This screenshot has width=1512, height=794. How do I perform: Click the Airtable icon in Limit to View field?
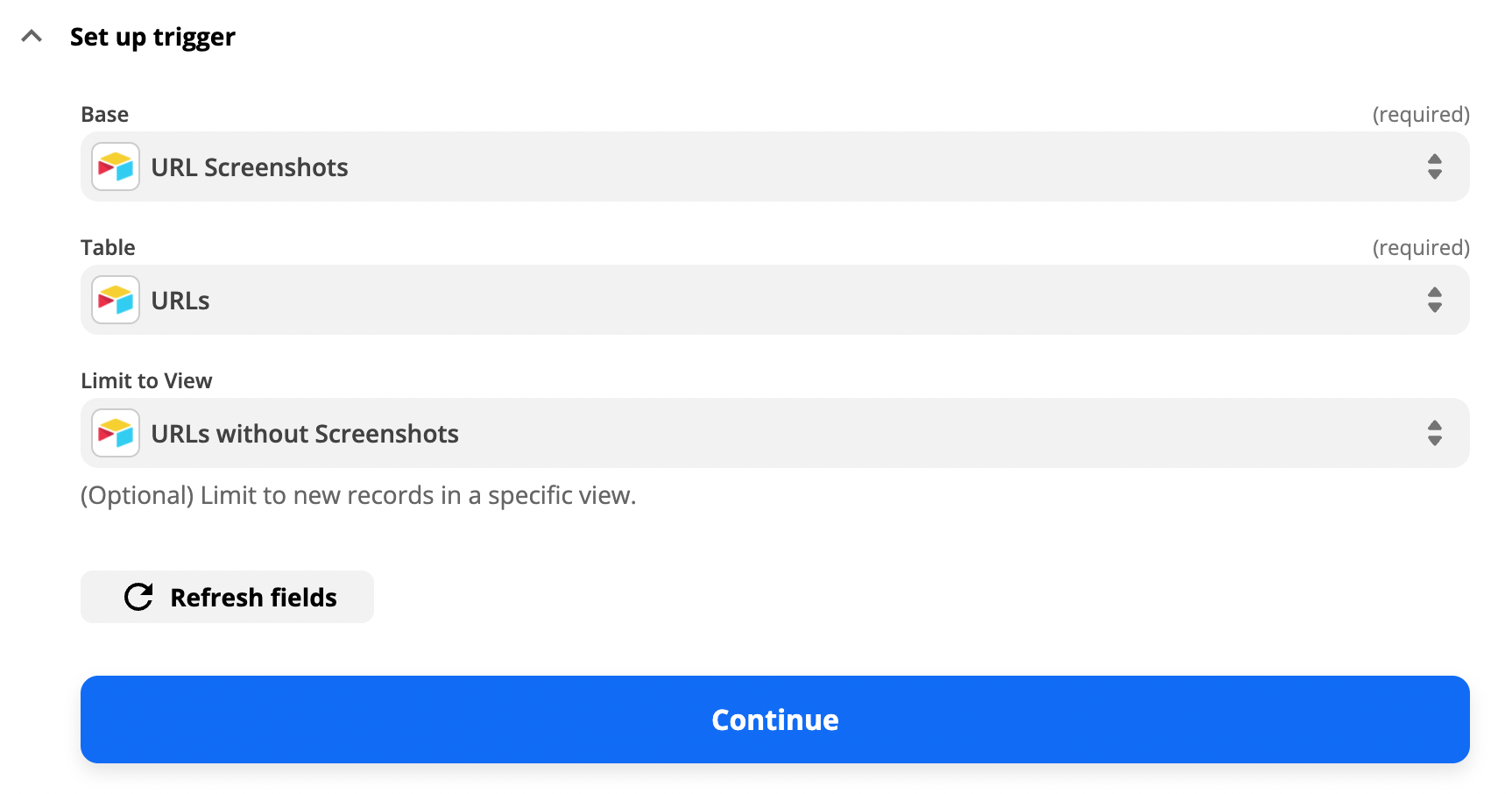click(x=115, y=432)
